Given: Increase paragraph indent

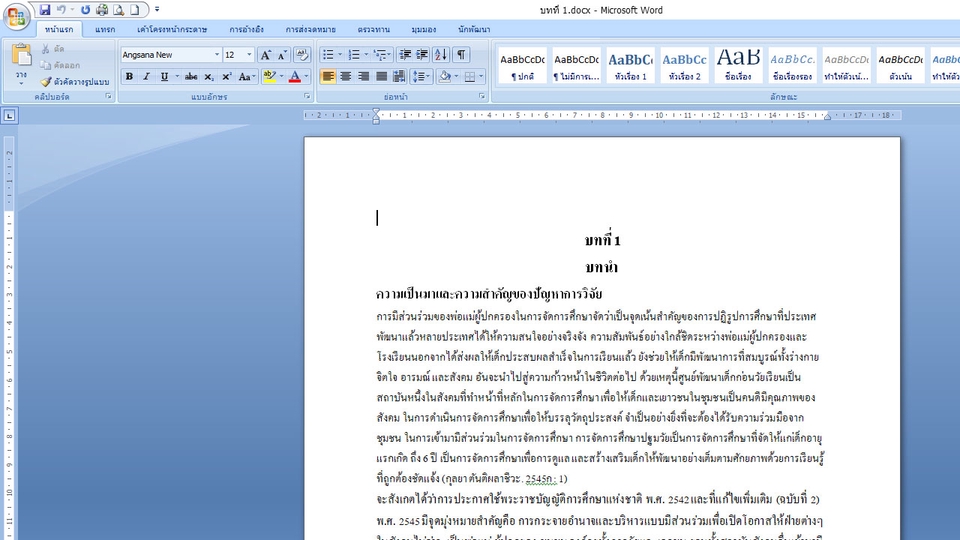Looking at the screenshot, I should [422, 55].
